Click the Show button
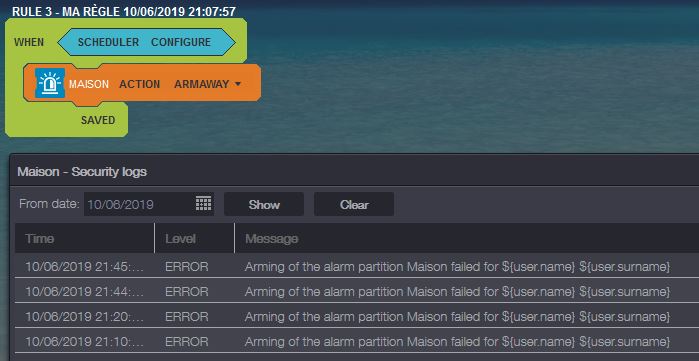The image size is (699, 361). tap(264, 205)
